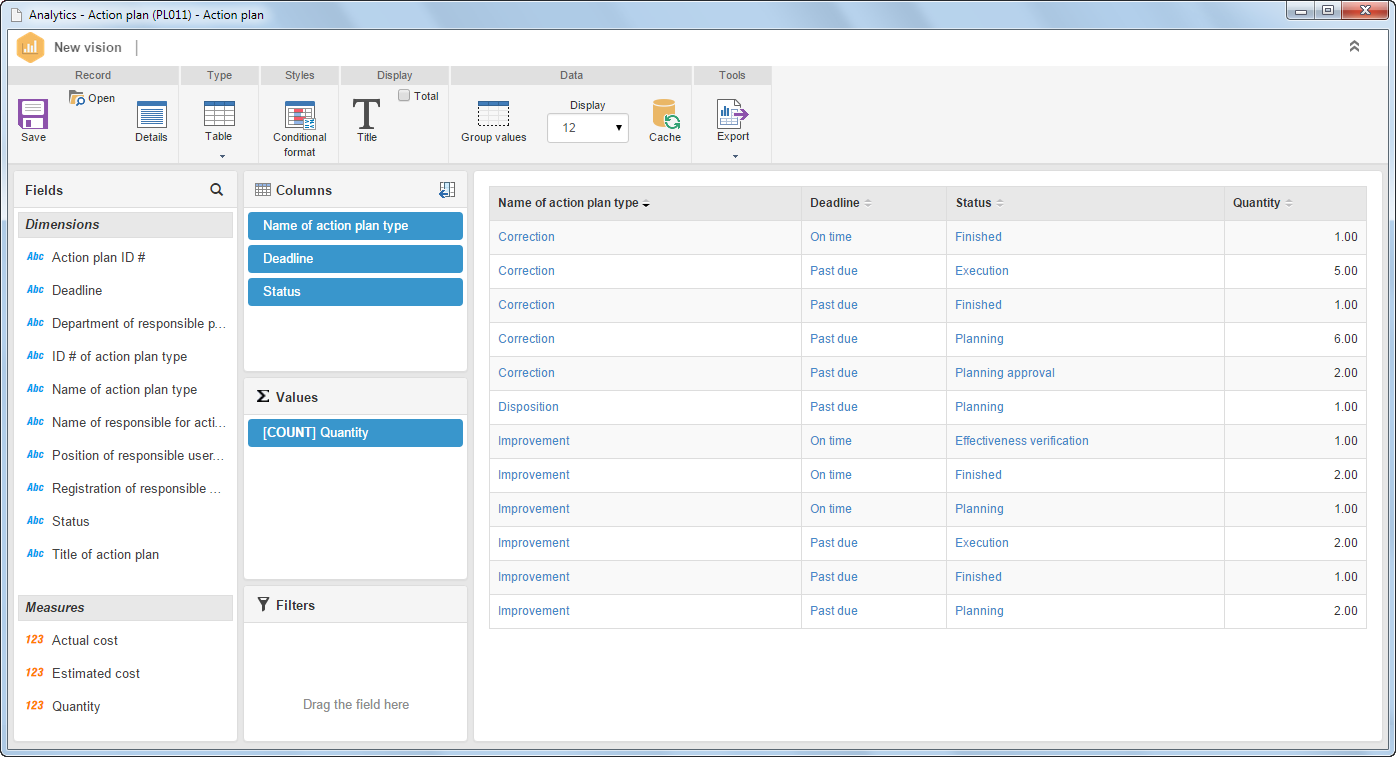This screenshot has height=757, width=1396.
Task: Click the Dimensions section header
Action: 125,225
